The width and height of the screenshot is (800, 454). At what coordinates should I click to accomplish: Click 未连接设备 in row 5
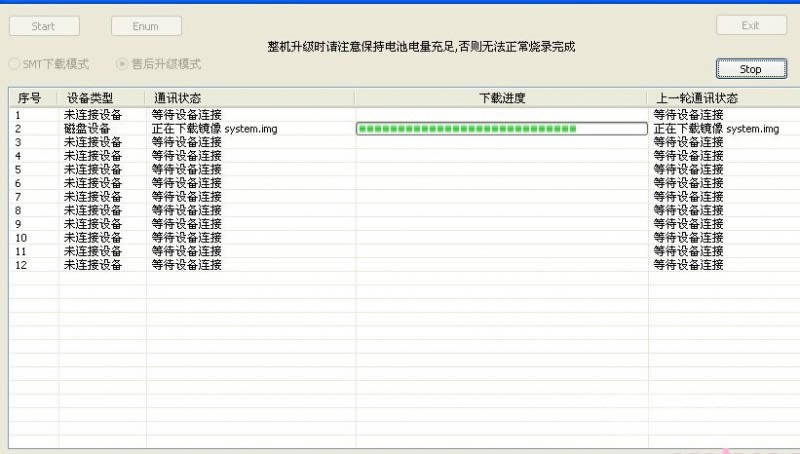tap(93, 170)
